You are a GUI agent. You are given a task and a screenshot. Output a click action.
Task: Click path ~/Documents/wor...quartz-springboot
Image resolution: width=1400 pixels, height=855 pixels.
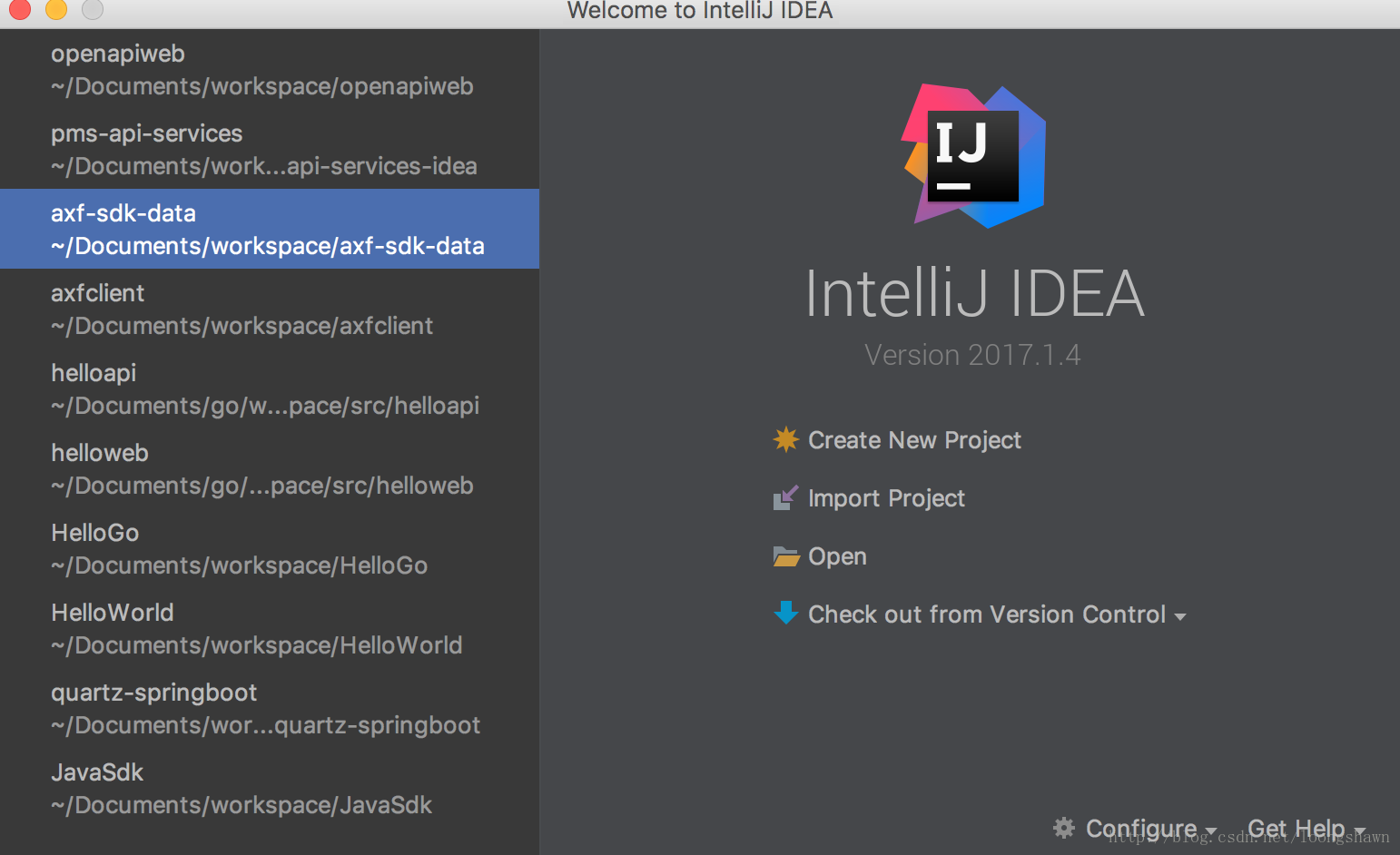[266, 725]
